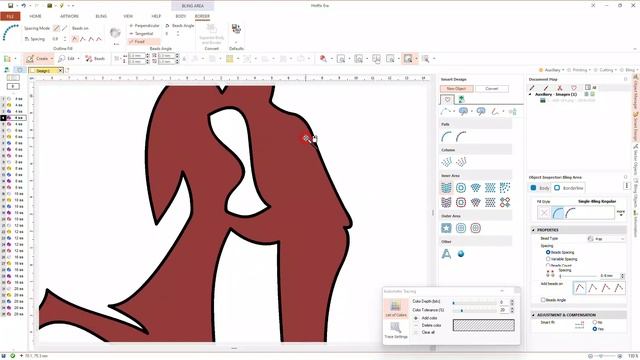Select Inner Area four-diamond motif icon
Screen dimensions: 640x360
click(x=505, y=202)
